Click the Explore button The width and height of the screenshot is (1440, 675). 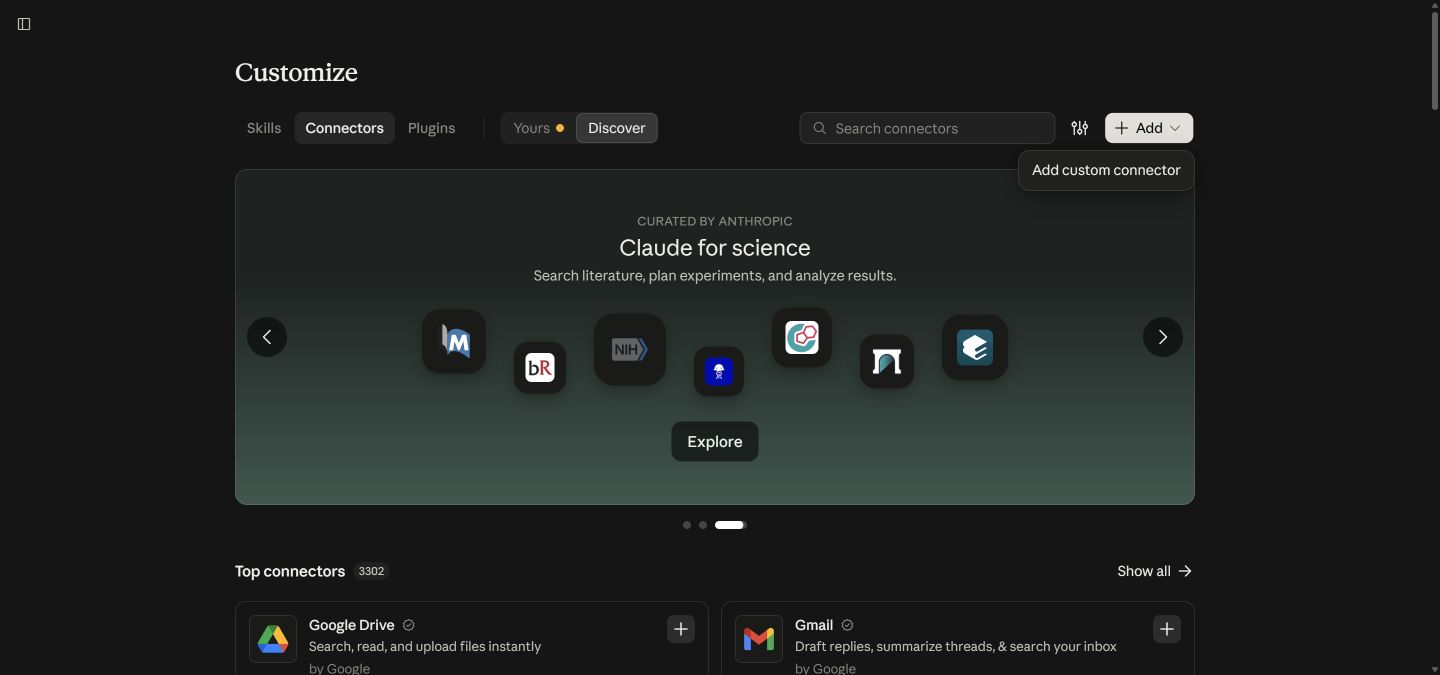715,441
